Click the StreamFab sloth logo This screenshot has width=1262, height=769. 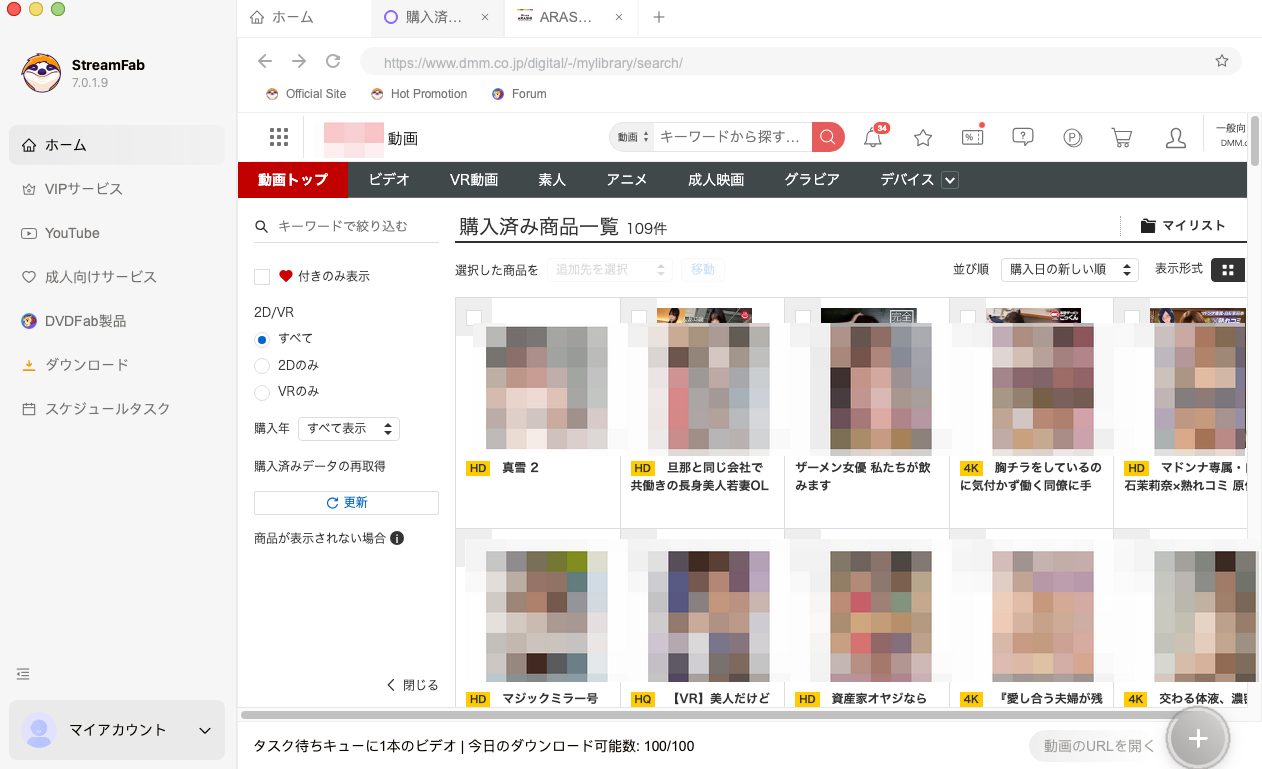(42, 73)
